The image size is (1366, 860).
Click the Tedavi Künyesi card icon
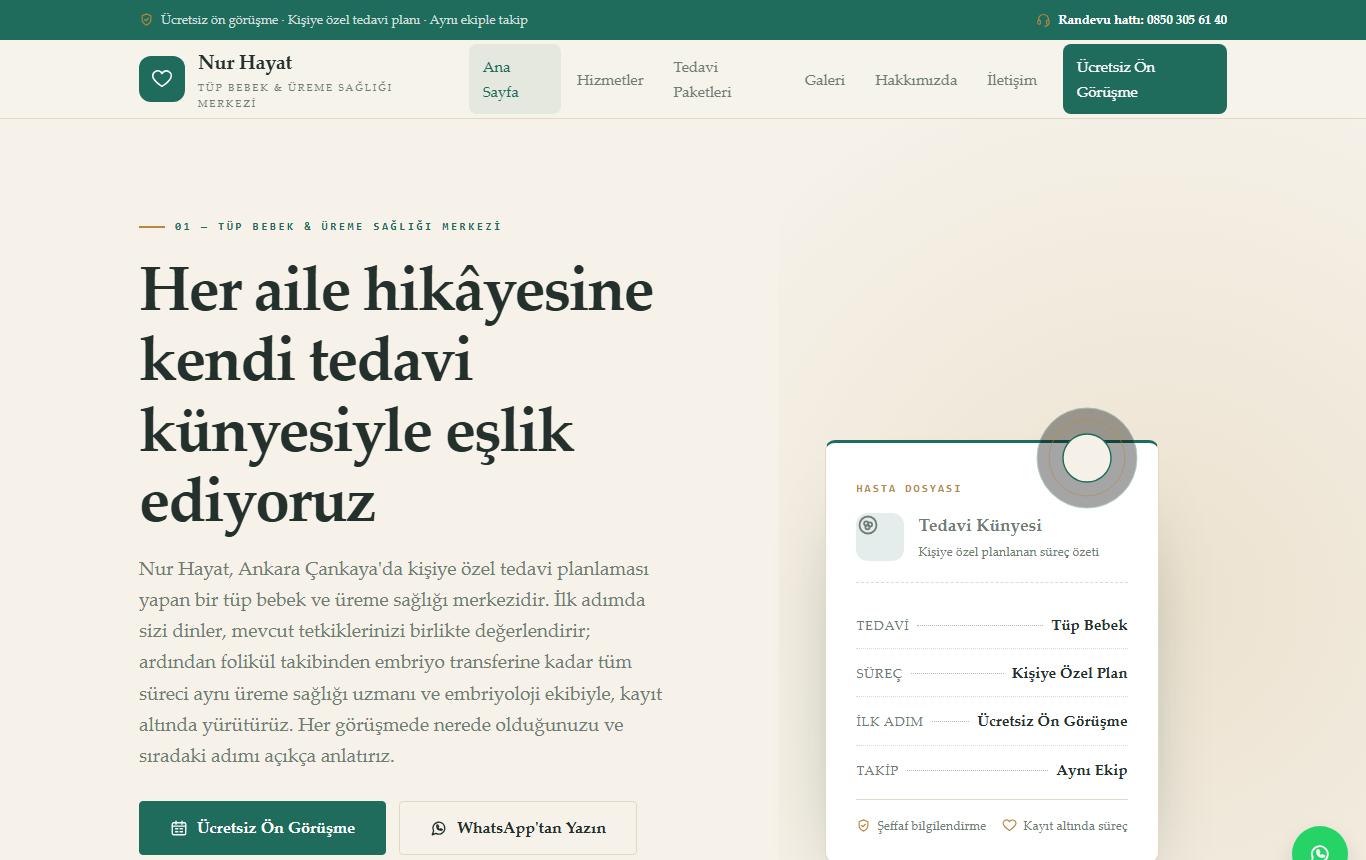coord(880,537)
